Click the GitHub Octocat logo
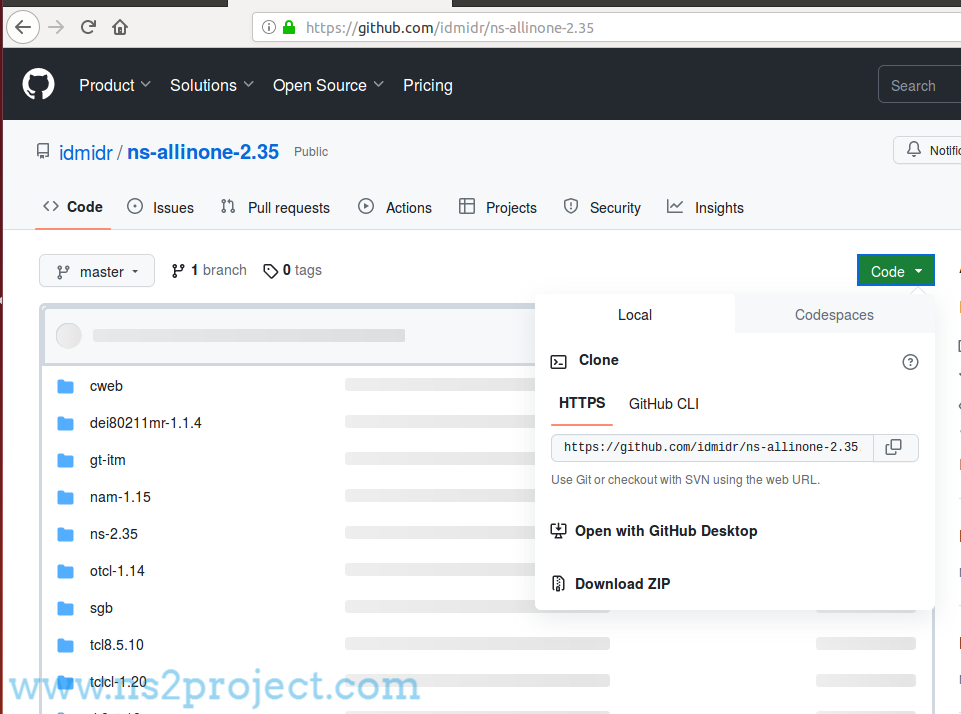The image size is (961, 714). (39, 84)
